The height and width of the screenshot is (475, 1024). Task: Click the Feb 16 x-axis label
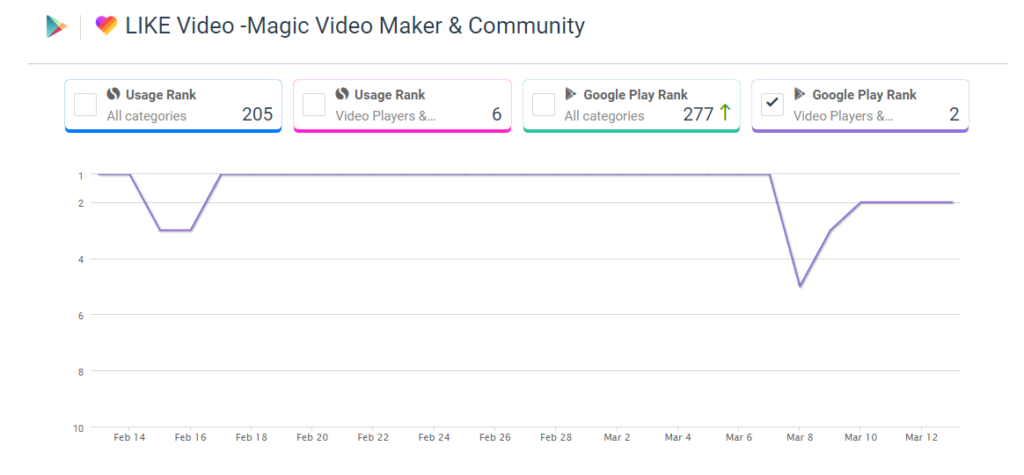(190, 438)
